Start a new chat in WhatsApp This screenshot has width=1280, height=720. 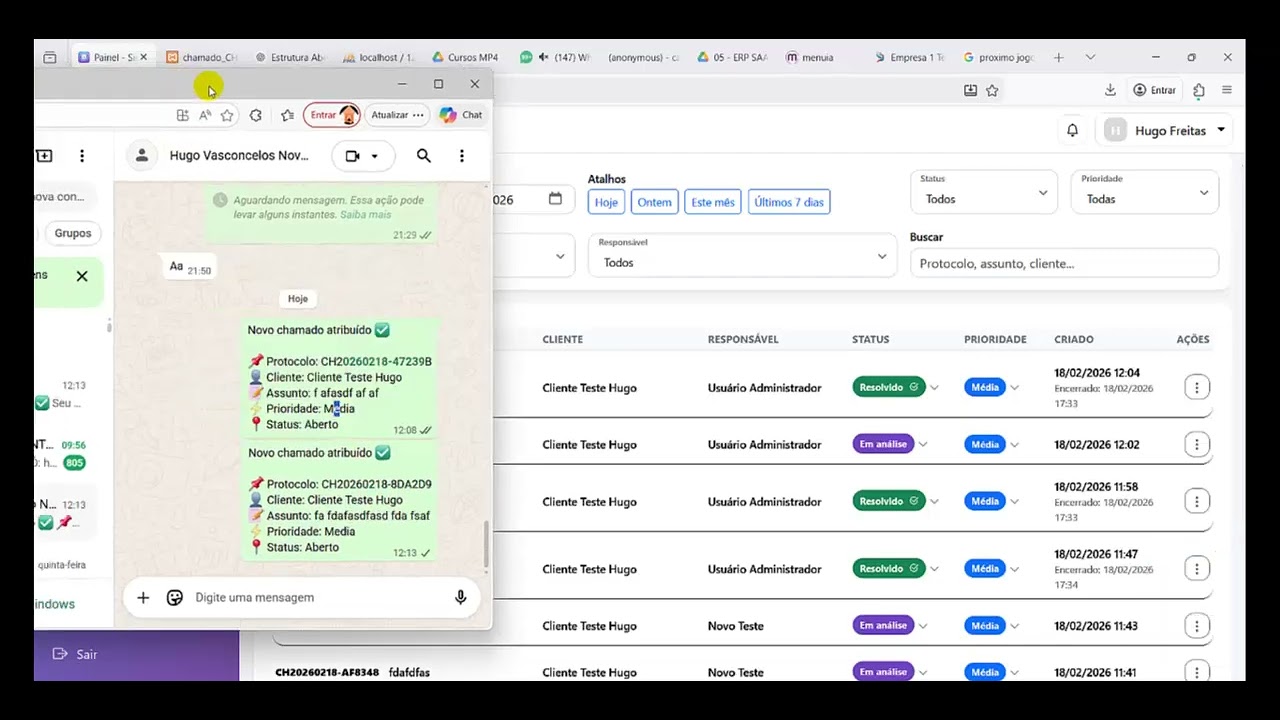44,156
